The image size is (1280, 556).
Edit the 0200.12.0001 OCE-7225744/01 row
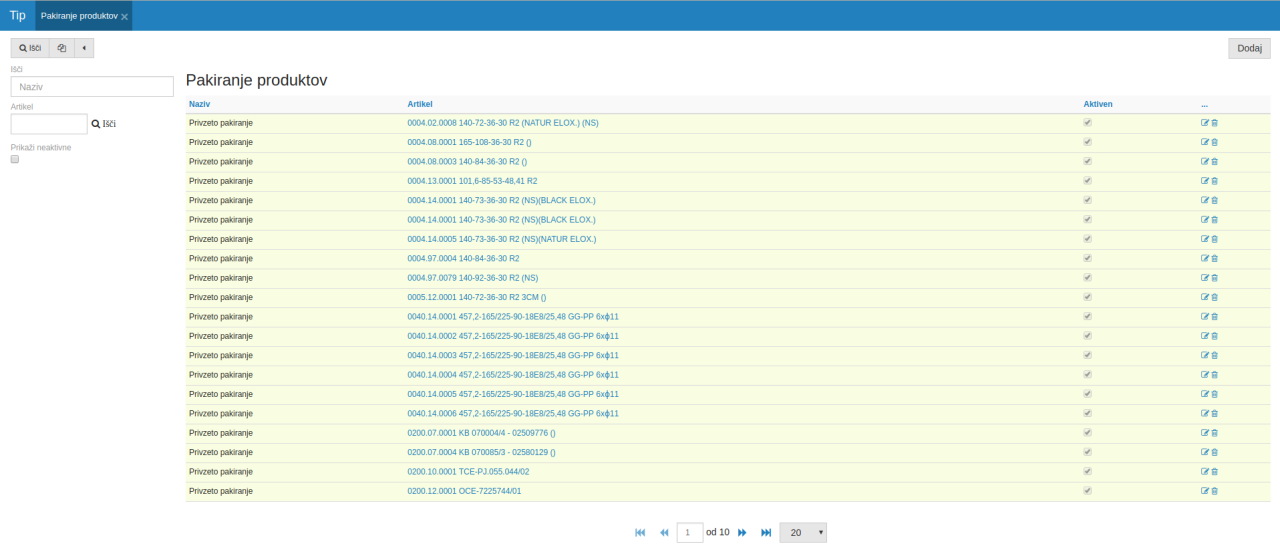1205,491
